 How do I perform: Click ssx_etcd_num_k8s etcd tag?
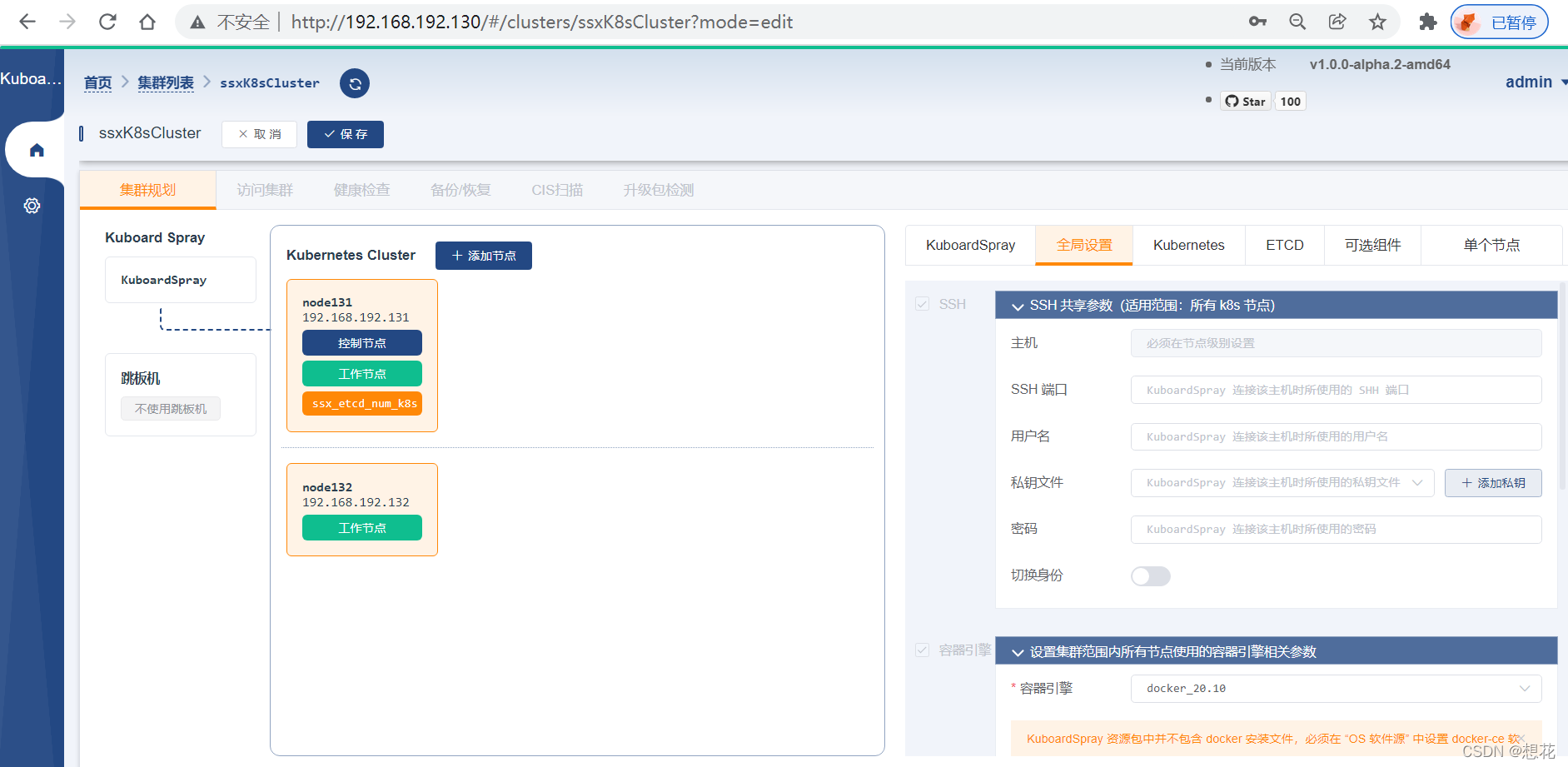click(x=362, y=404)
